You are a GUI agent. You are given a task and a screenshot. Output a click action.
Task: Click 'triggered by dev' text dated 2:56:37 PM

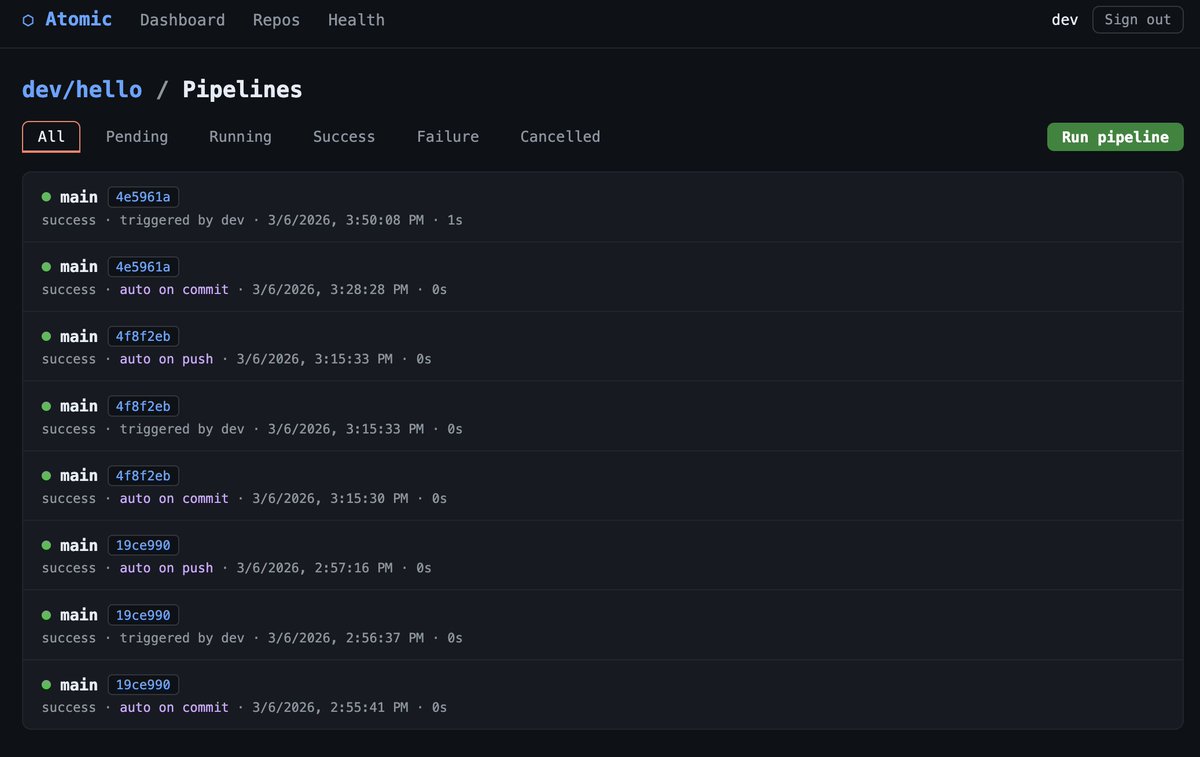coord(182,638)
